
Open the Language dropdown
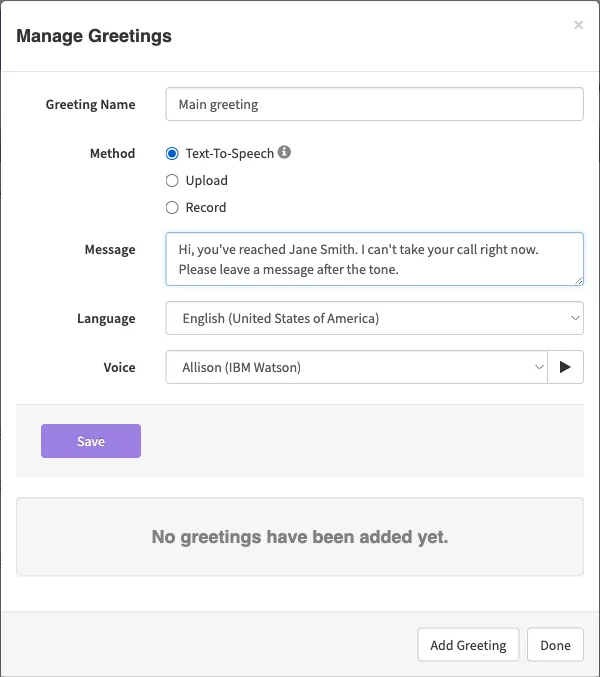[375, 318]
